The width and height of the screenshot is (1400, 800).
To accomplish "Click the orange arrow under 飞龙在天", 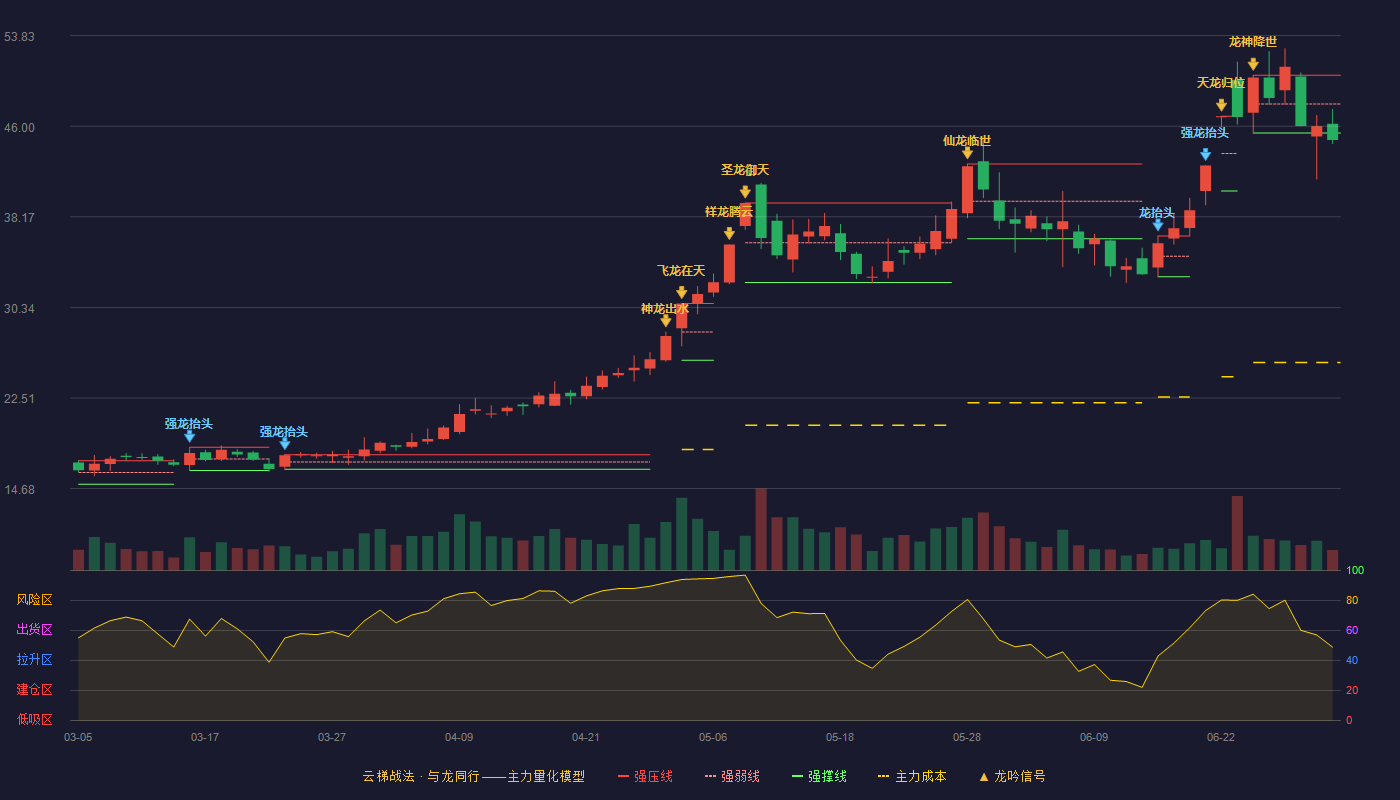I will (x=682, y=293).
